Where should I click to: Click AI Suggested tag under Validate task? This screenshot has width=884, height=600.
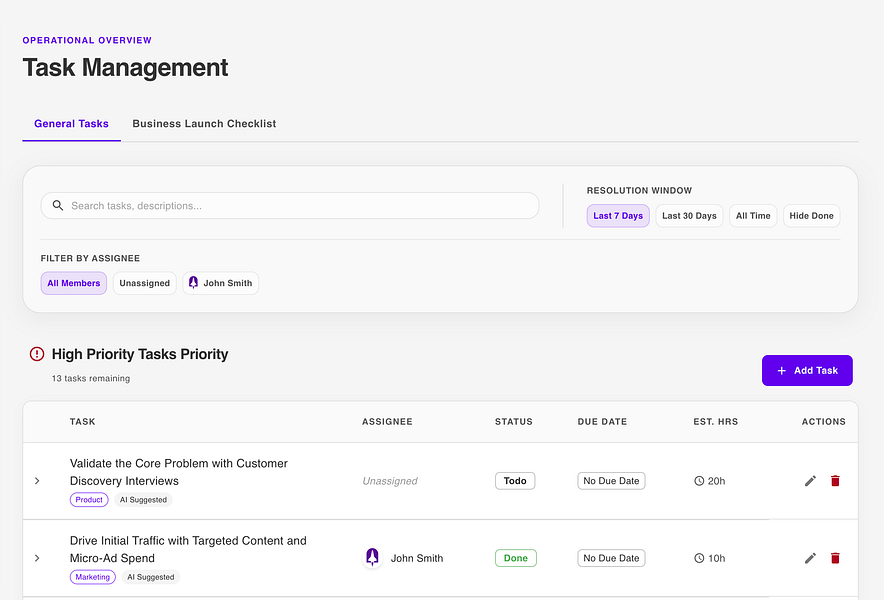[143, 500]
